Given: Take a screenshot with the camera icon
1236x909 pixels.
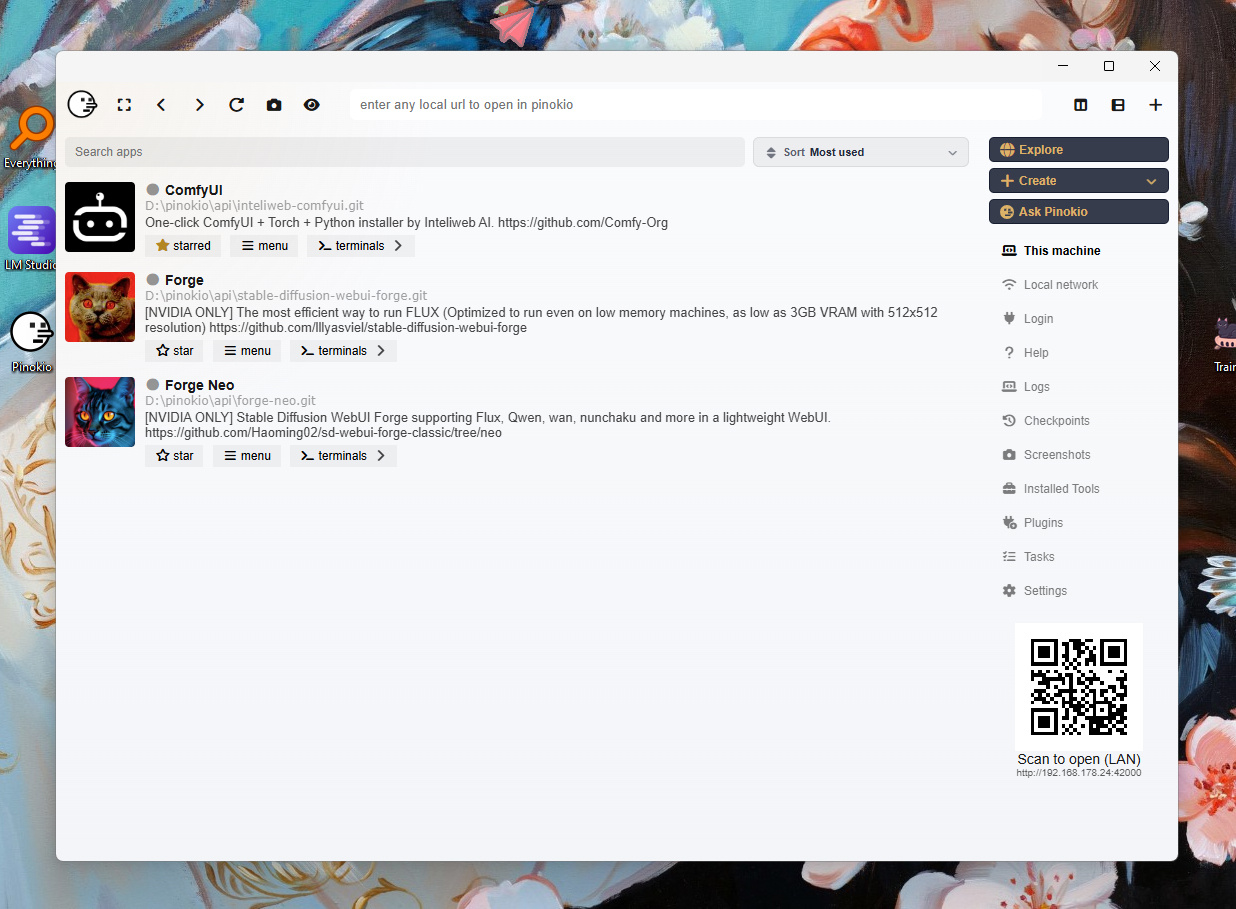Looking at the screenshot, I should point(274,105).
